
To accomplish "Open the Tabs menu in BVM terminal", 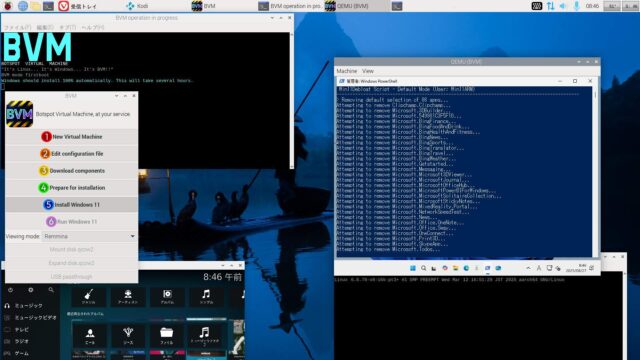I will pyautogui.click(x=67, y=27).
